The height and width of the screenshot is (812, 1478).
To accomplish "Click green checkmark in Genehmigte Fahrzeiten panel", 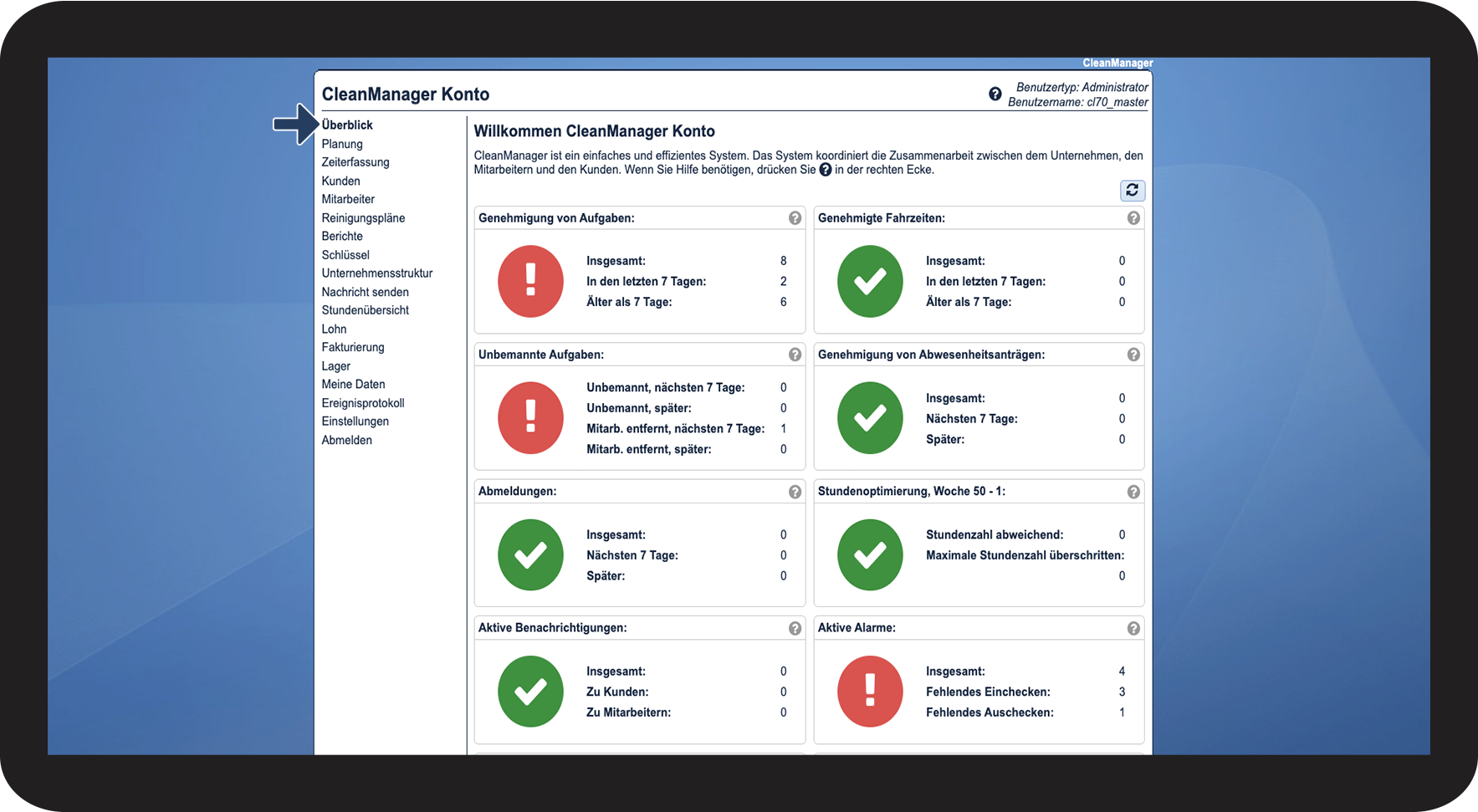I will pyautogui.click(x=870, y=281).
